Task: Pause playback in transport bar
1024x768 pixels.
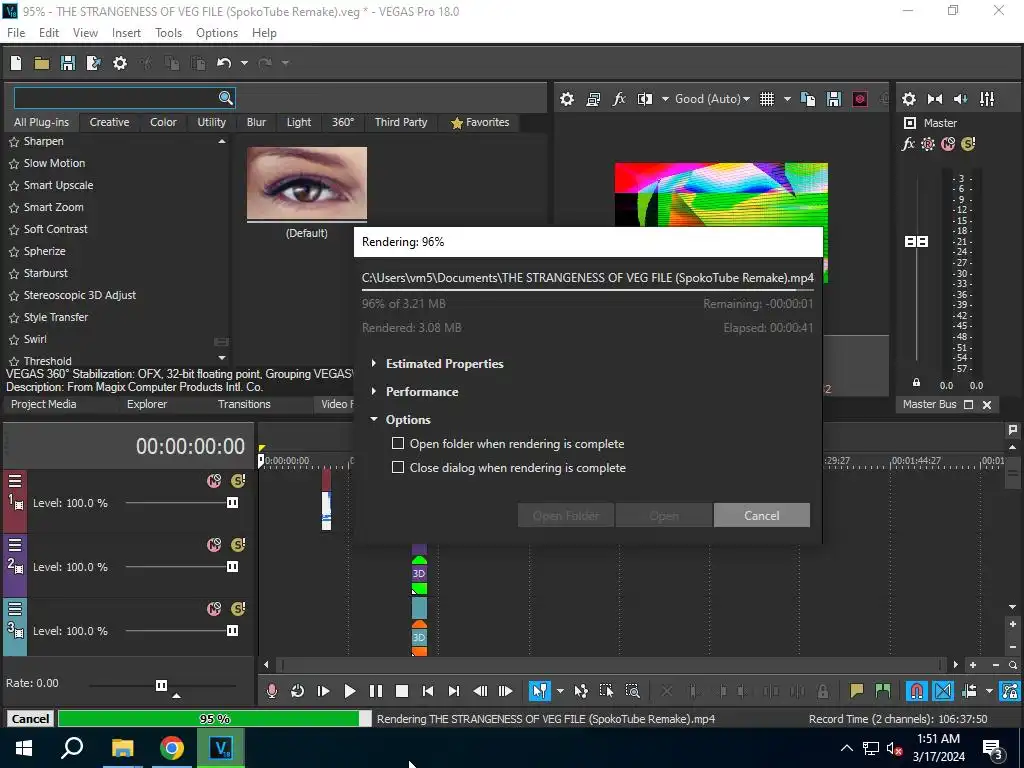Action: 376,691
